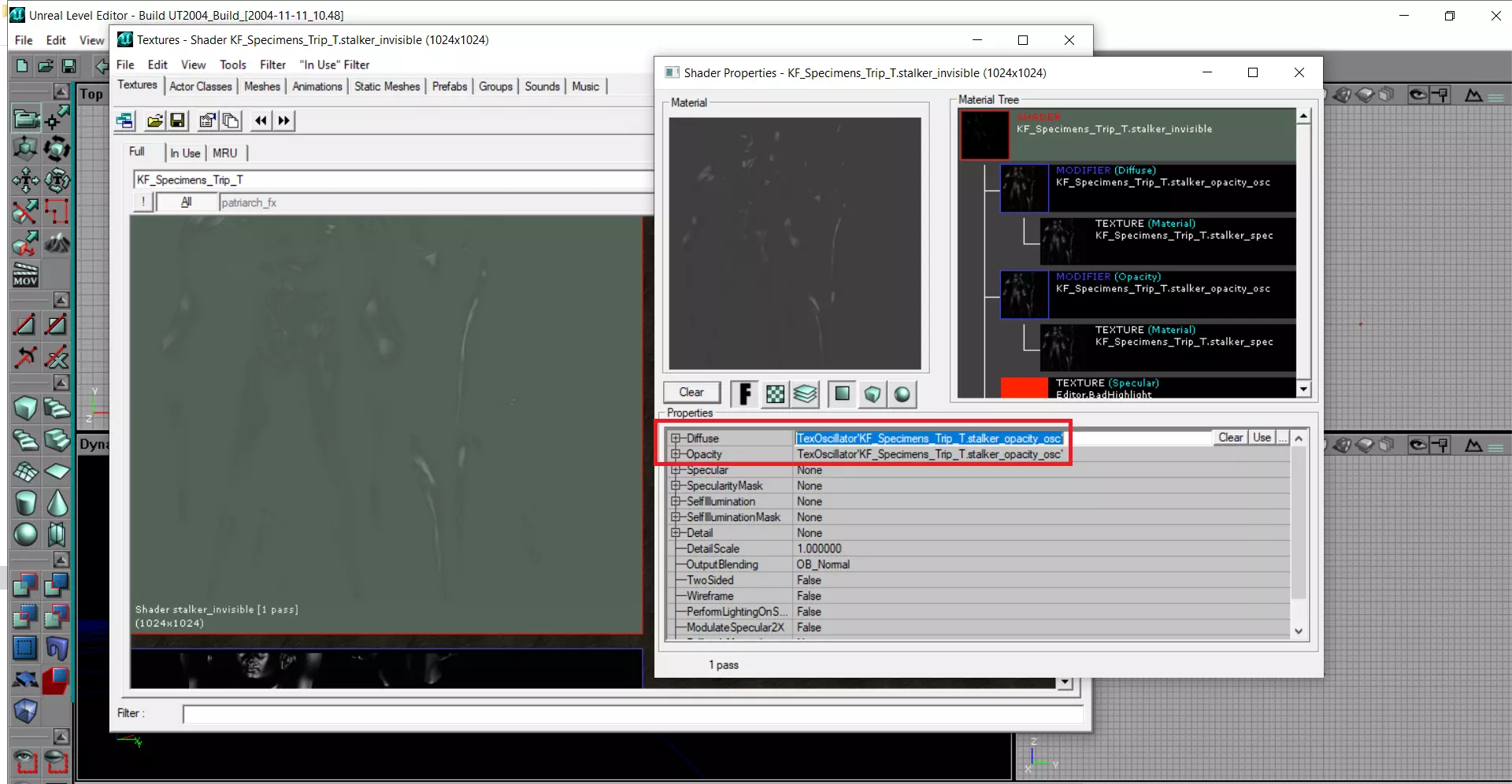The height and width of the screenshot is (784, 1512).
Task: Click Clear button below material preview
Action: [x=691, y=392]
